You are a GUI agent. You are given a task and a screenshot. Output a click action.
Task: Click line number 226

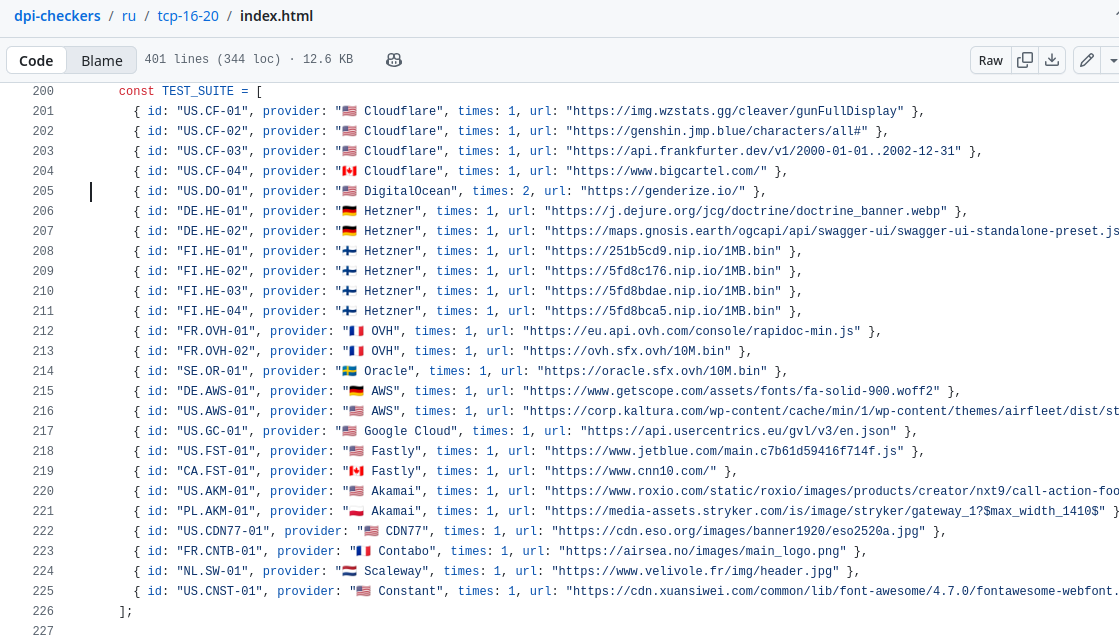(x=43, y=611)
